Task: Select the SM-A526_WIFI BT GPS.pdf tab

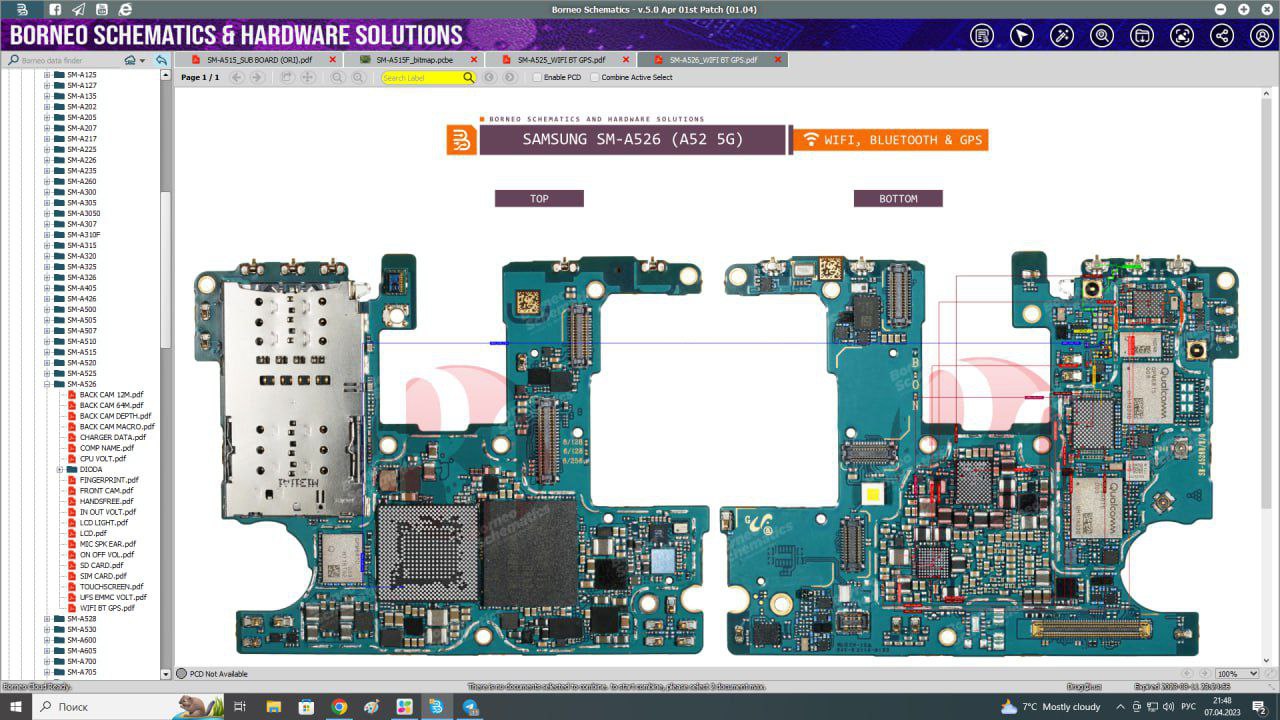Action: pyautogui.click(x=713, y=60)
